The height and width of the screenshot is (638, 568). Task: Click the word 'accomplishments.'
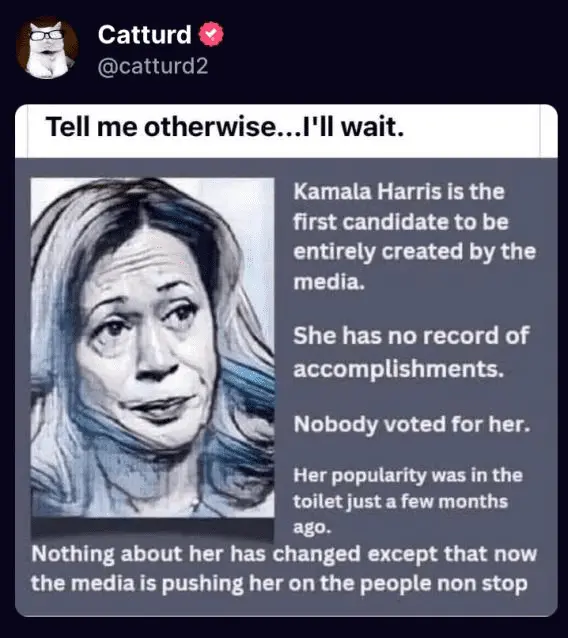[399, 369]
